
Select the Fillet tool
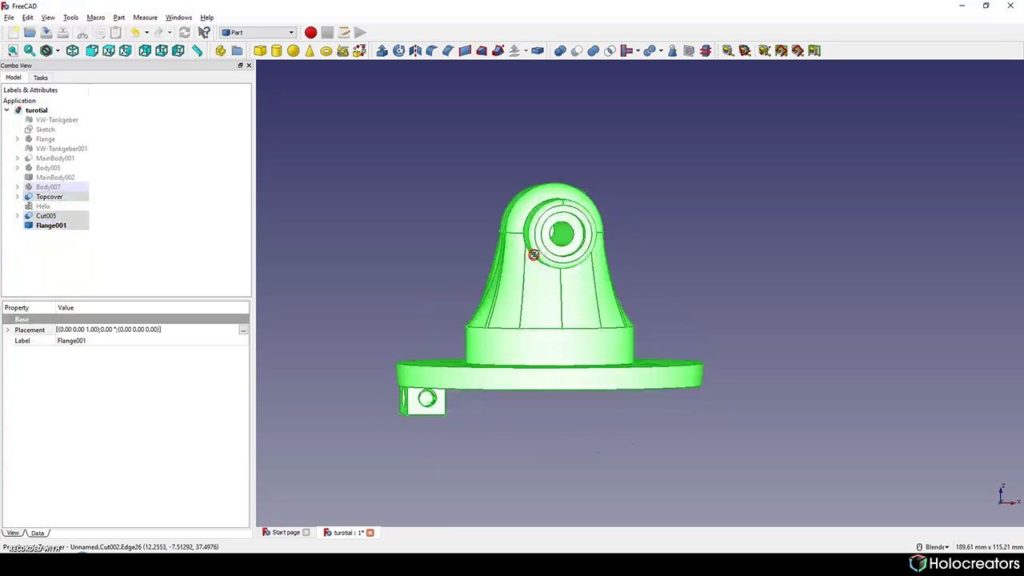click(x=432, y=51)
